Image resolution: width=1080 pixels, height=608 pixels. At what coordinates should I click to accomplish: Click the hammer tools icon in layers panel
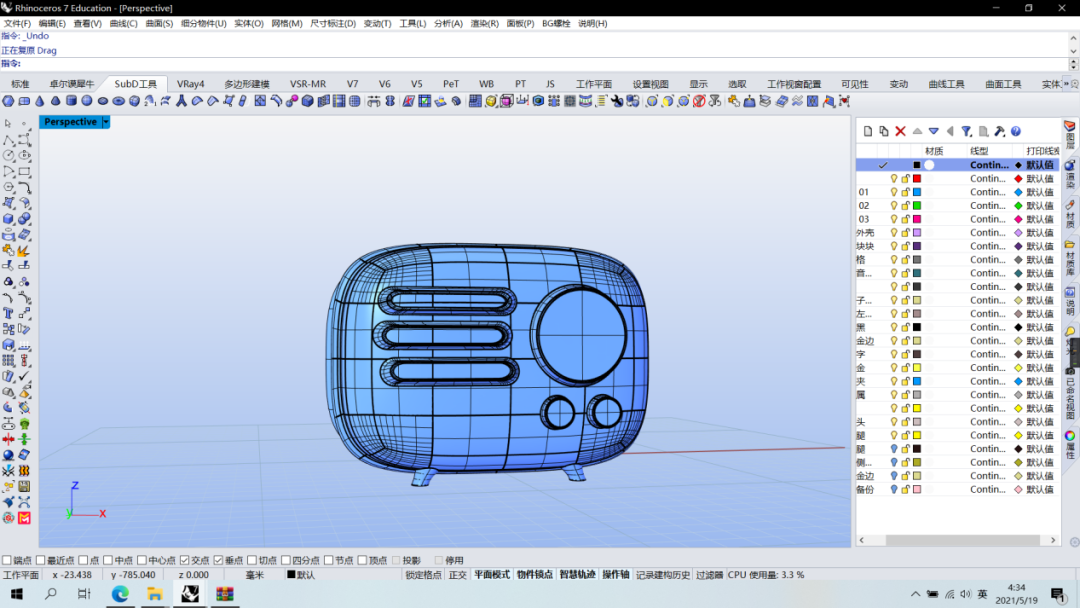point(999,131)
